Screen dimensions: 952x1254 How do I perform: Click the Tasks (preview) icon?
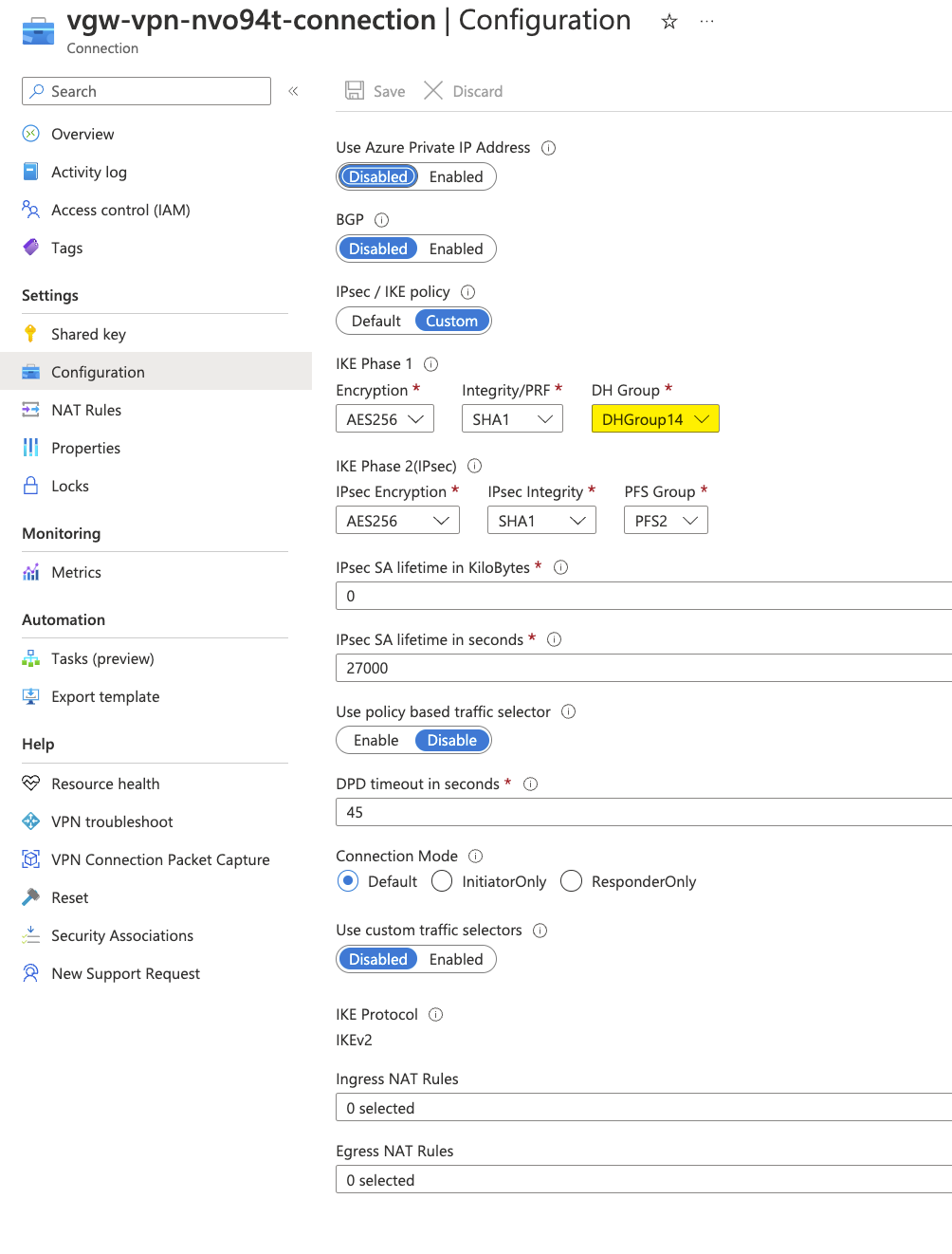(x=31, y=658)
